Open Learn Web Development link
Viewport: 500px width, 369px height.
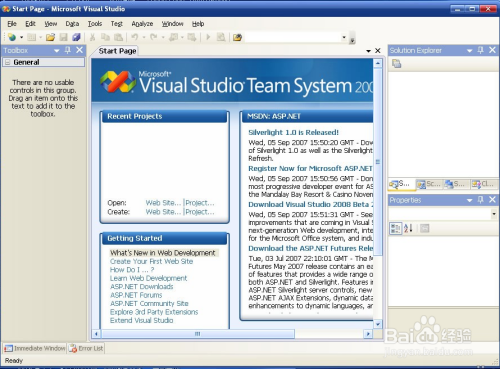click(x=148, y=278)
